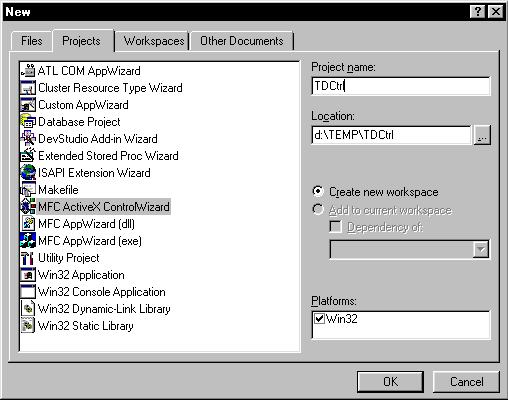Image resolution: width=508 pixels, height=400 pixels.
Task: Select the ATL COM AppWizard icon
Action: click(28, 70)
